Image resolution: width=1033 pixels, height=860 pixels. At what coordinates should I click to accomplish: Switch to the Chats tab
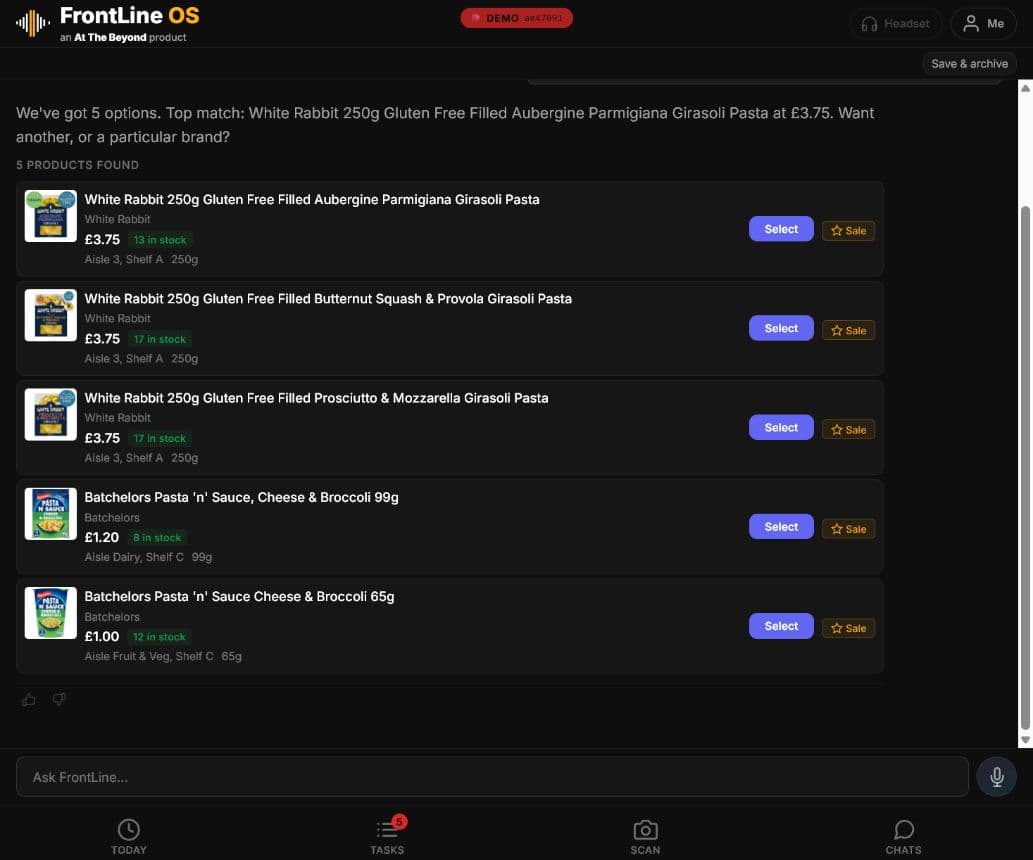point(903,837)
